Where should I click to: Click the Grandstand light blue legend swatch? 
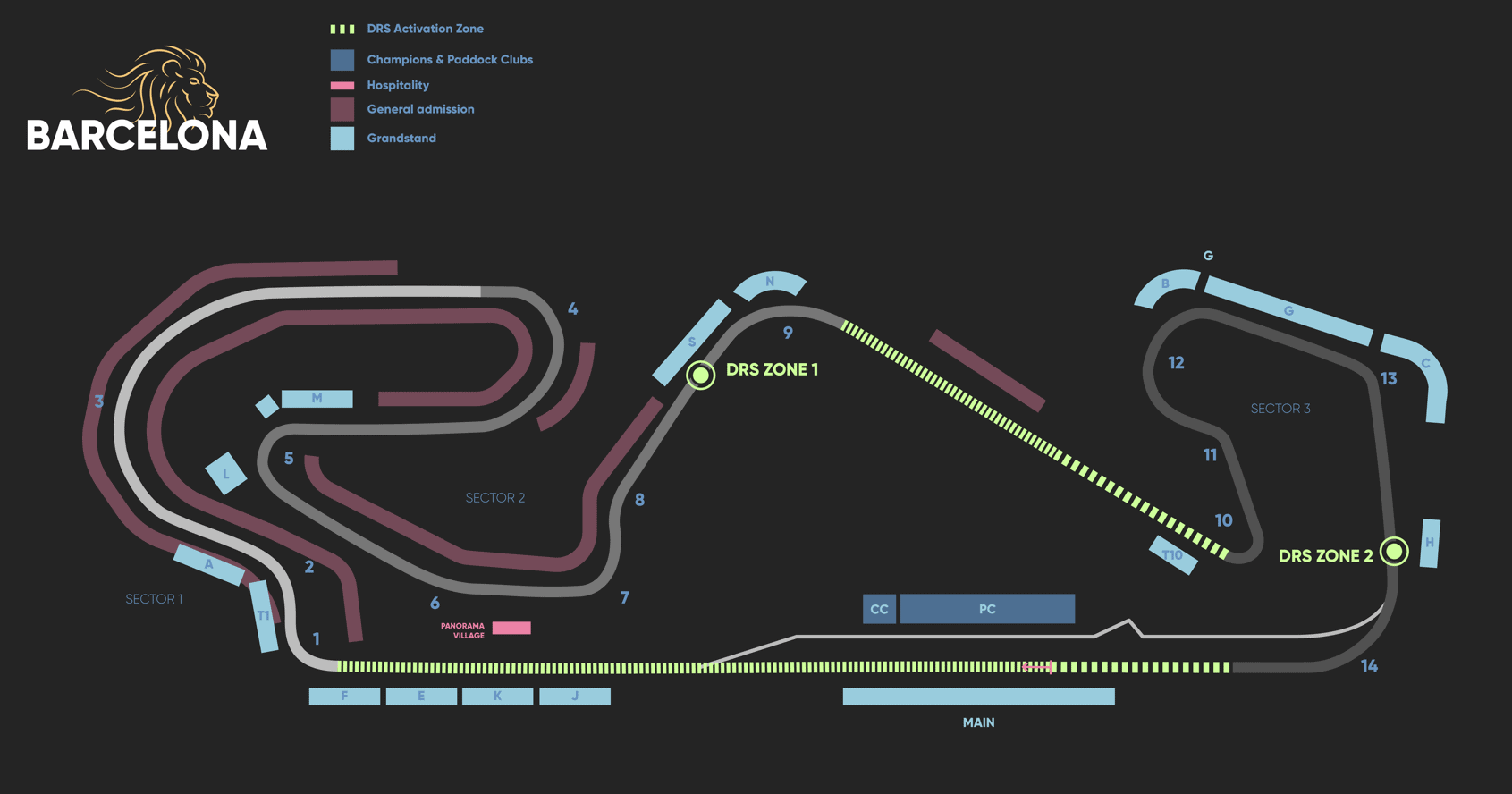[x=342, y=139]
